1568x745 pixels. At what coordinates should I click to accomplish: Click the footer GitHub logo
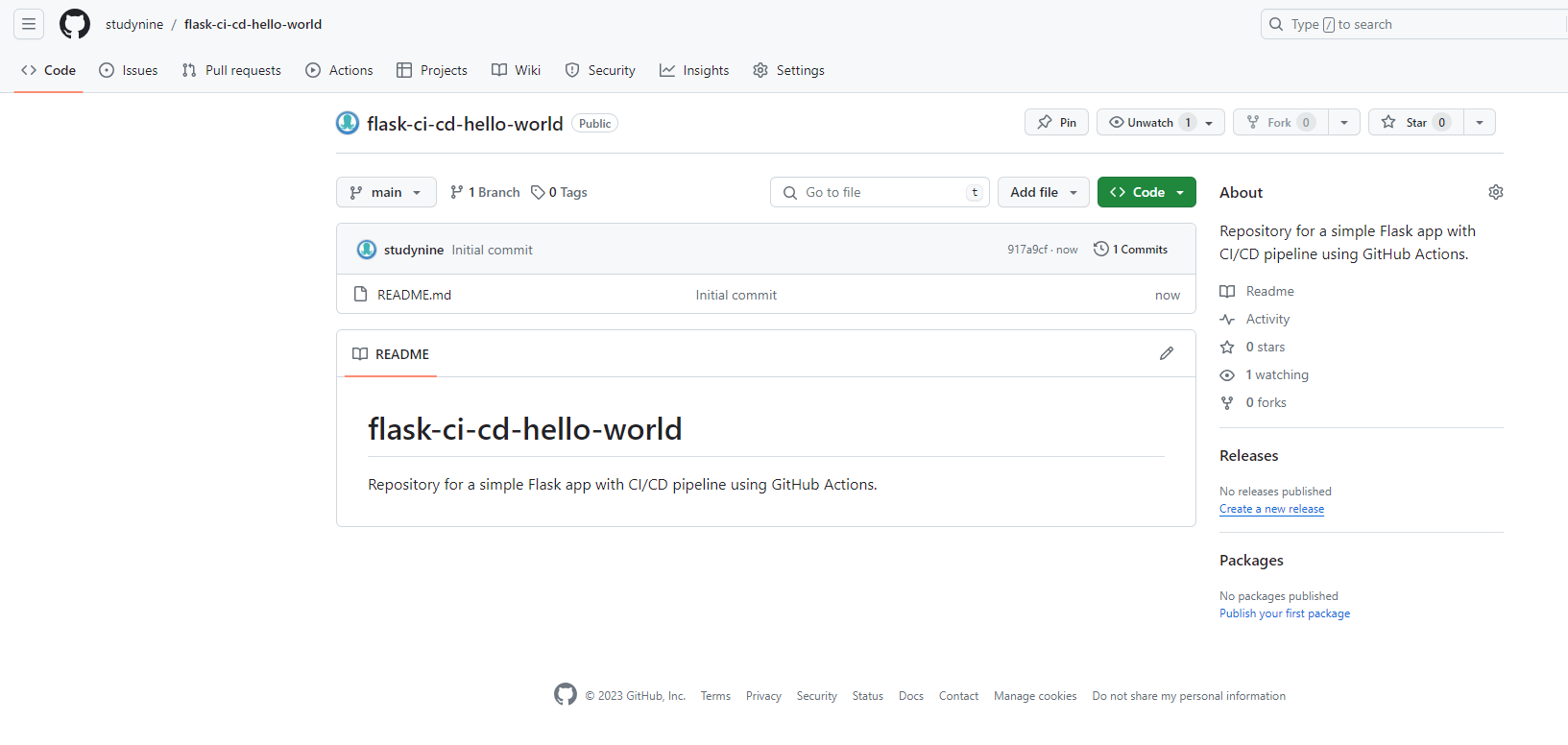coord(566,694)
